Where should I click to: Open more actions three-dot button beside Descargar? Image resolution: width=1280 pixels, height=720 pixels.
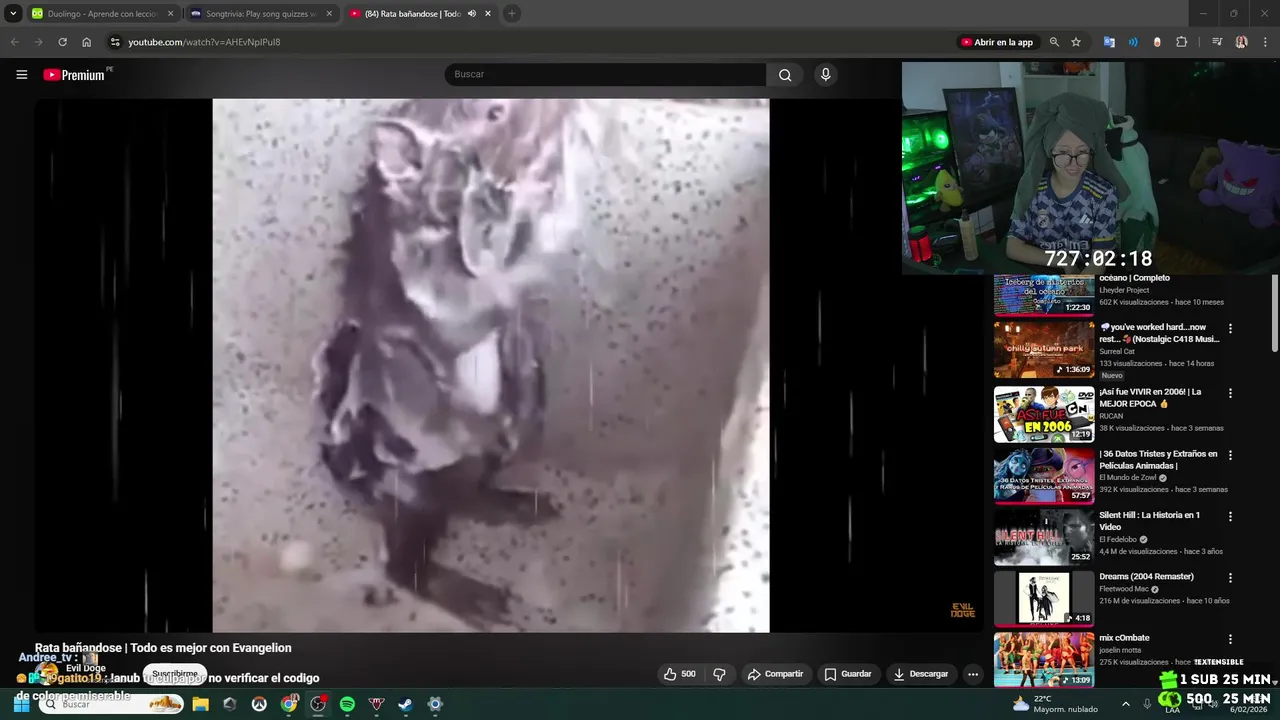pyautogui.click(x=972, y=674)
